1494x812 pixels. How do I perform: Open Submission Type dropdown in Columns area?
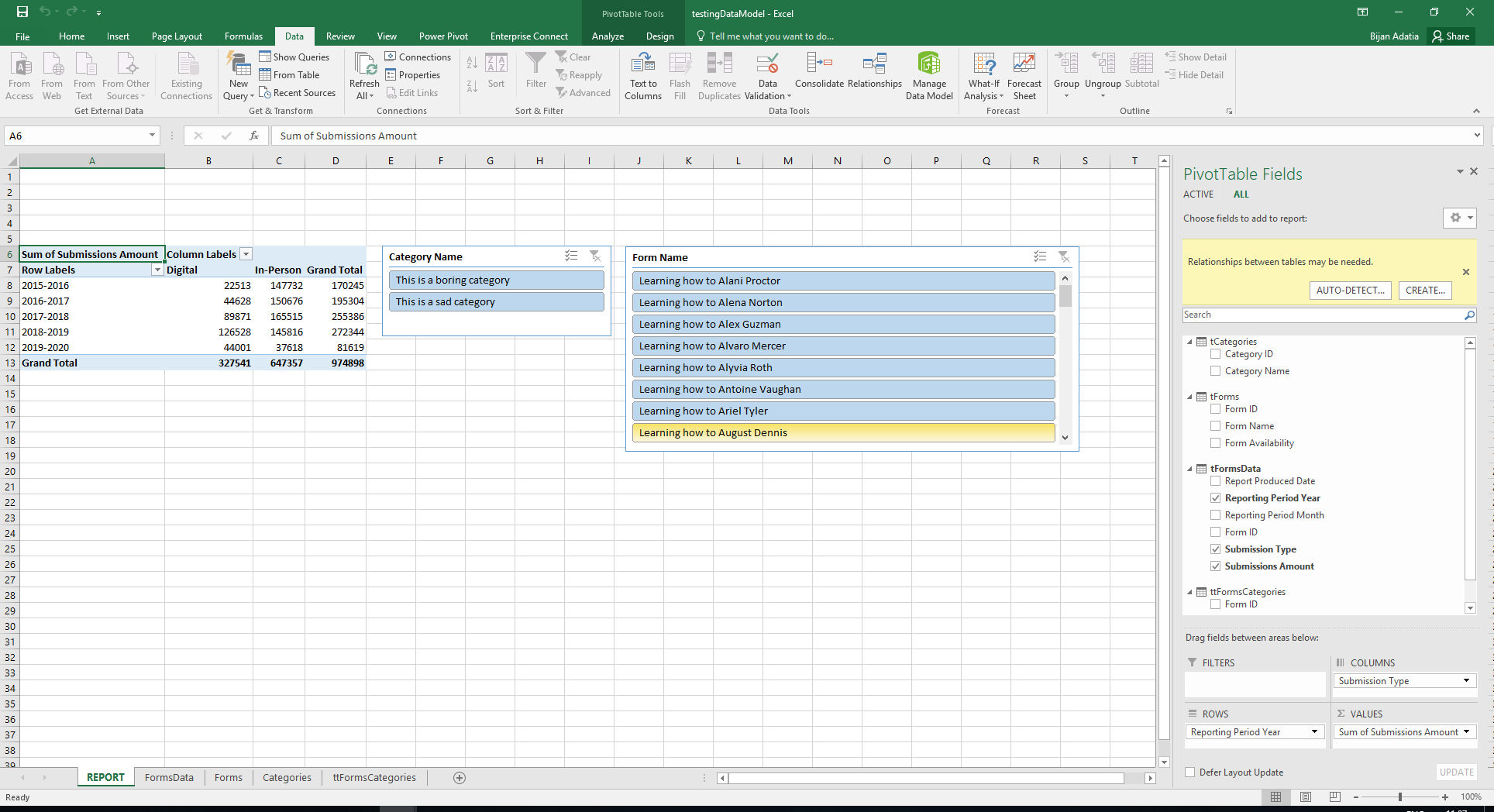(1466, 681)
